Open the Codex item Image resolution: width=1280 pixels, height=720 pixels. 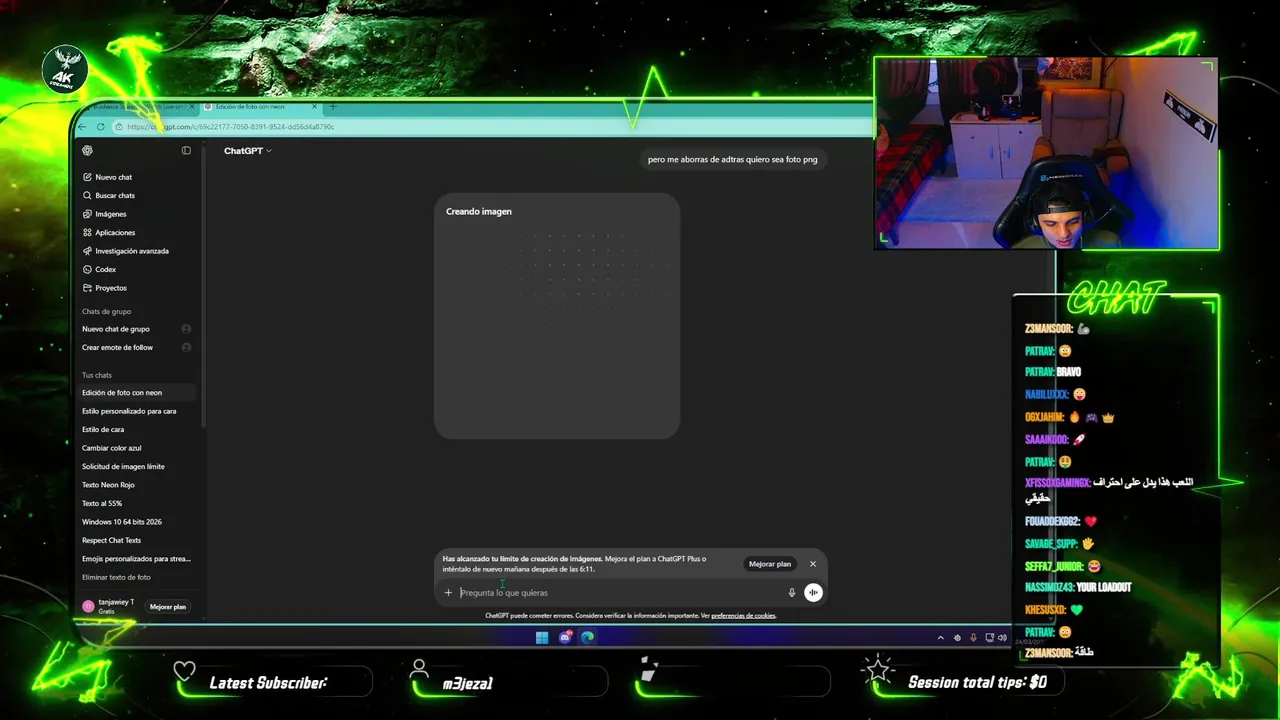pos(105,270)
